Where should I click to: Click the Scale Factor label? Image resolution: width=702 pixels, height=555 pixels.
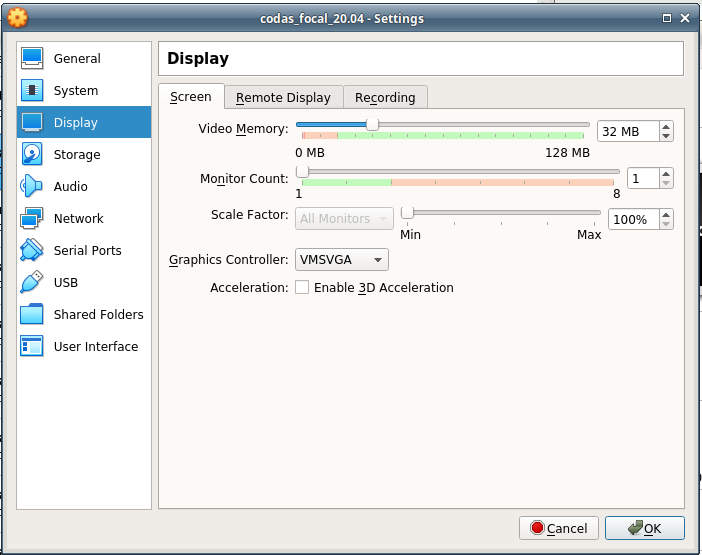coord(249,215)
